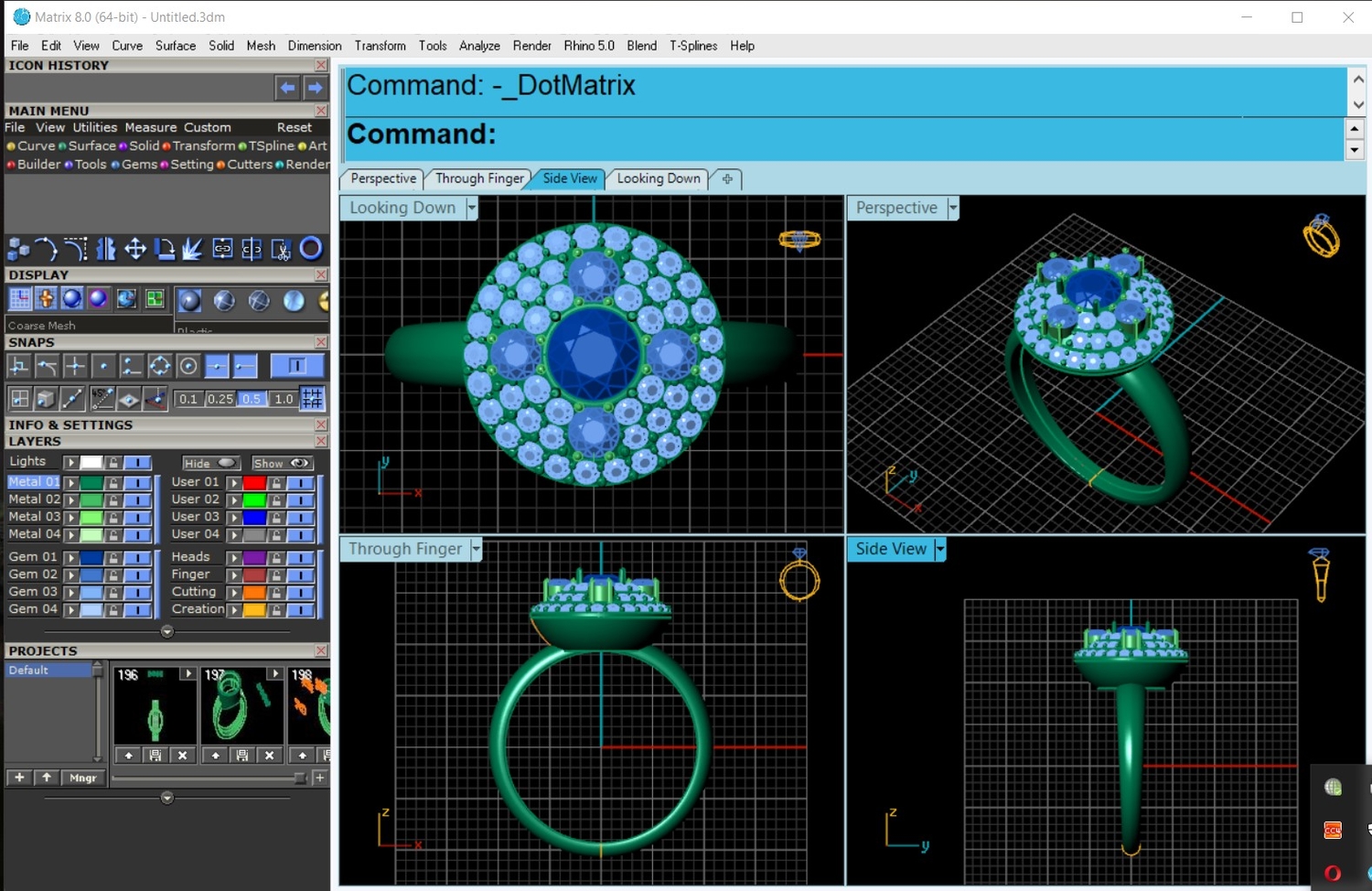Open the Looking Down viewport dropdown arrow
Viewport: 1372px width, 891px height.
(x=472, y=208)
